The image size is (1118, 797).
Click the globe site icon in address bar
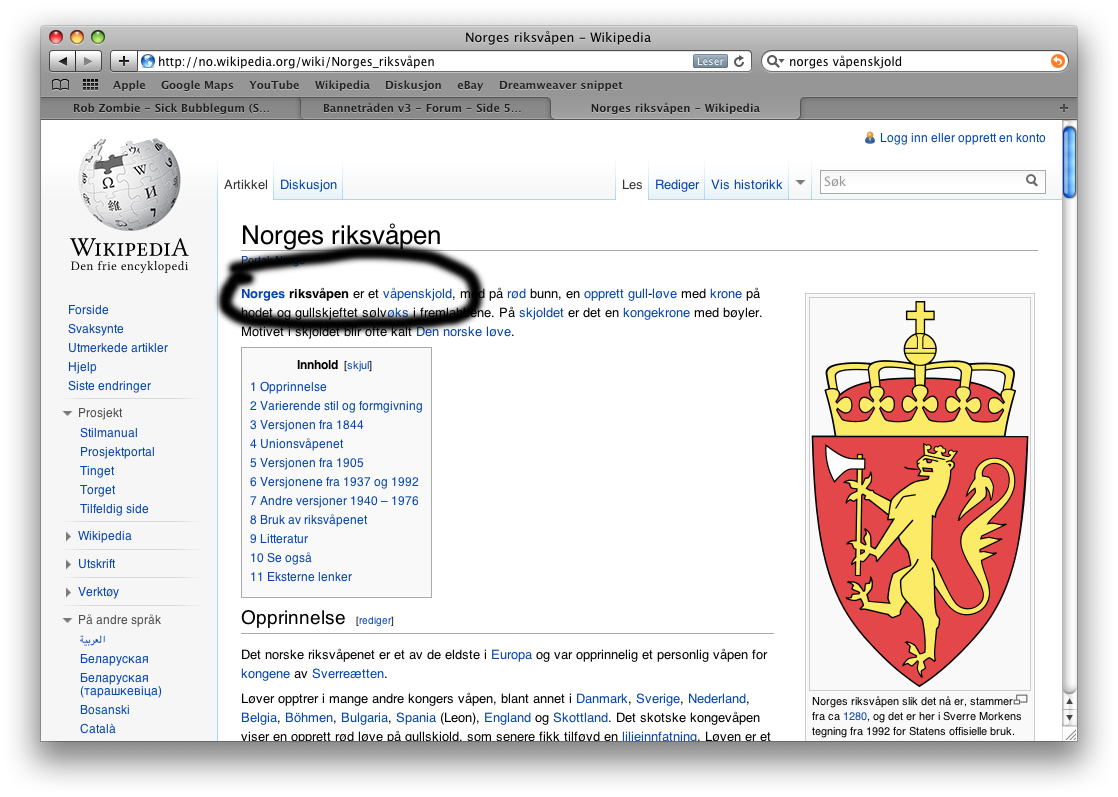click(x=148, y=61)
